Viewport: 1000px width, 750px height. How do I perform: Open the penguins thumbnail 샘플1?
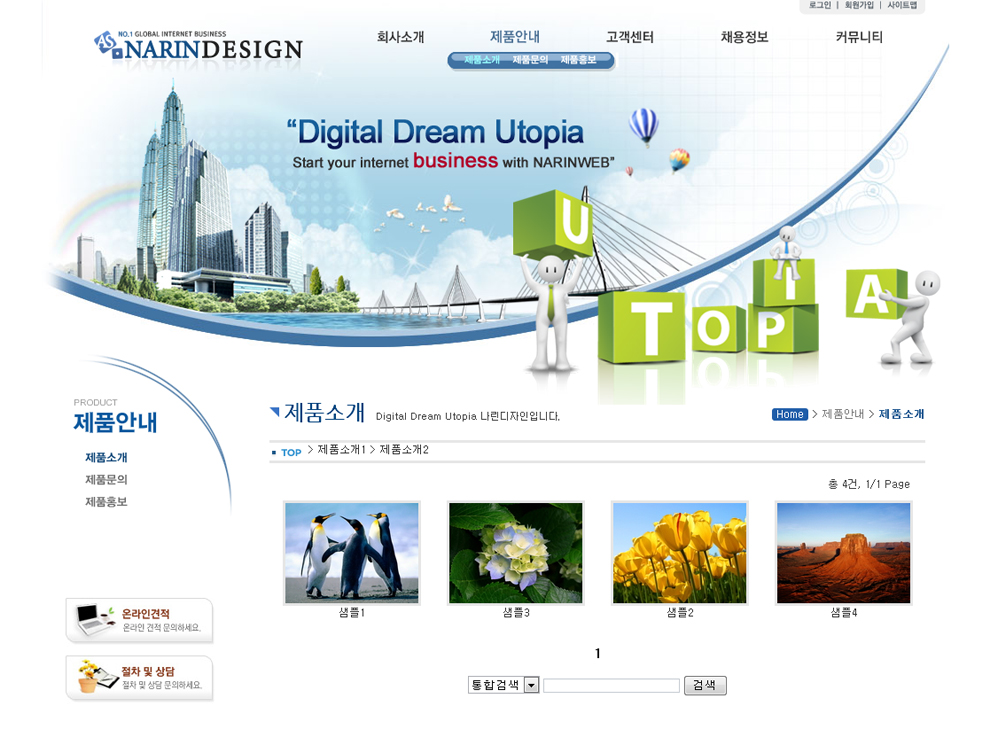(x=351, y=553)
